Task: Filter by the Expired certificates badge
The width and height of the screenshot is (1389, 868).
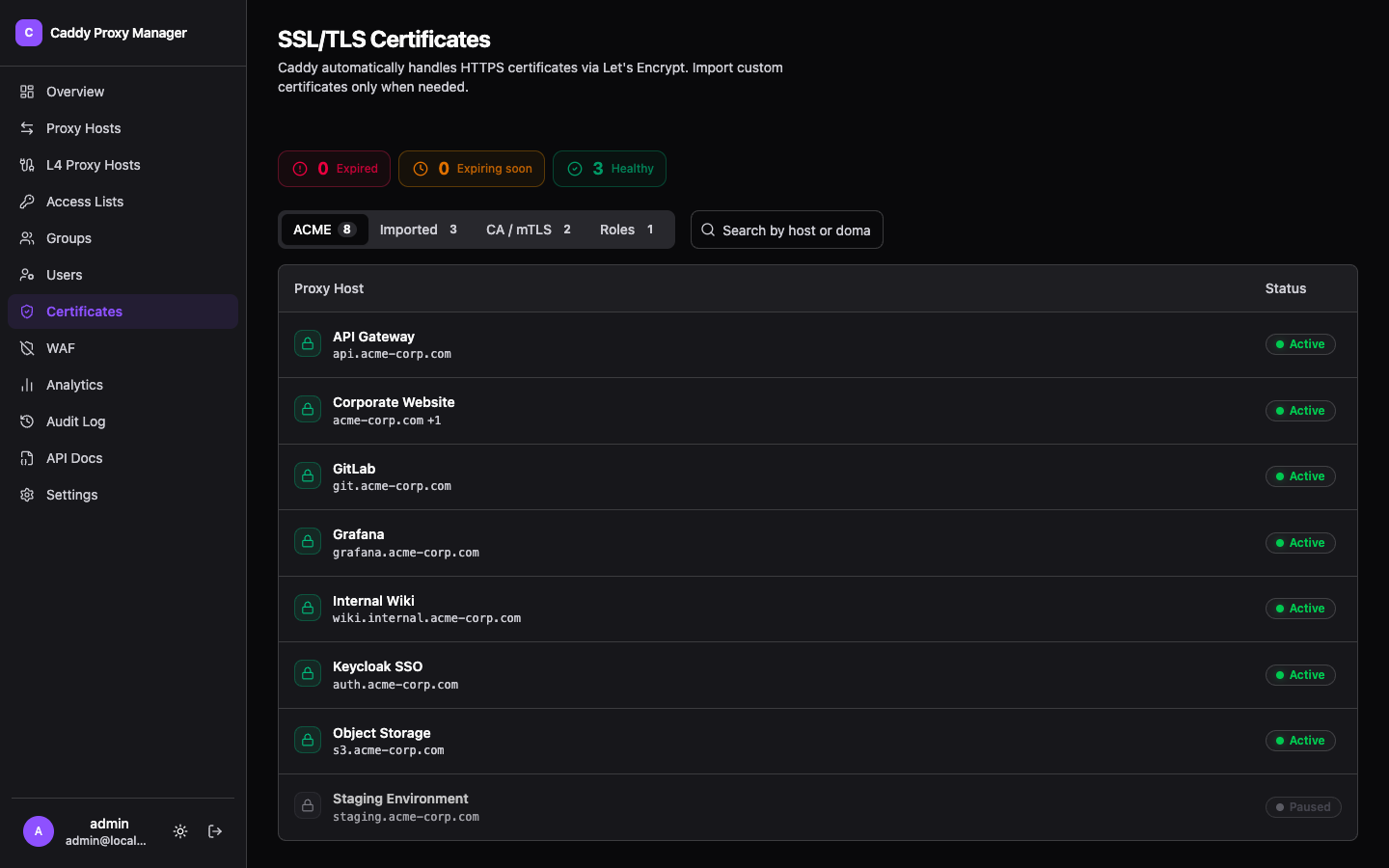Action: [334, 169]
